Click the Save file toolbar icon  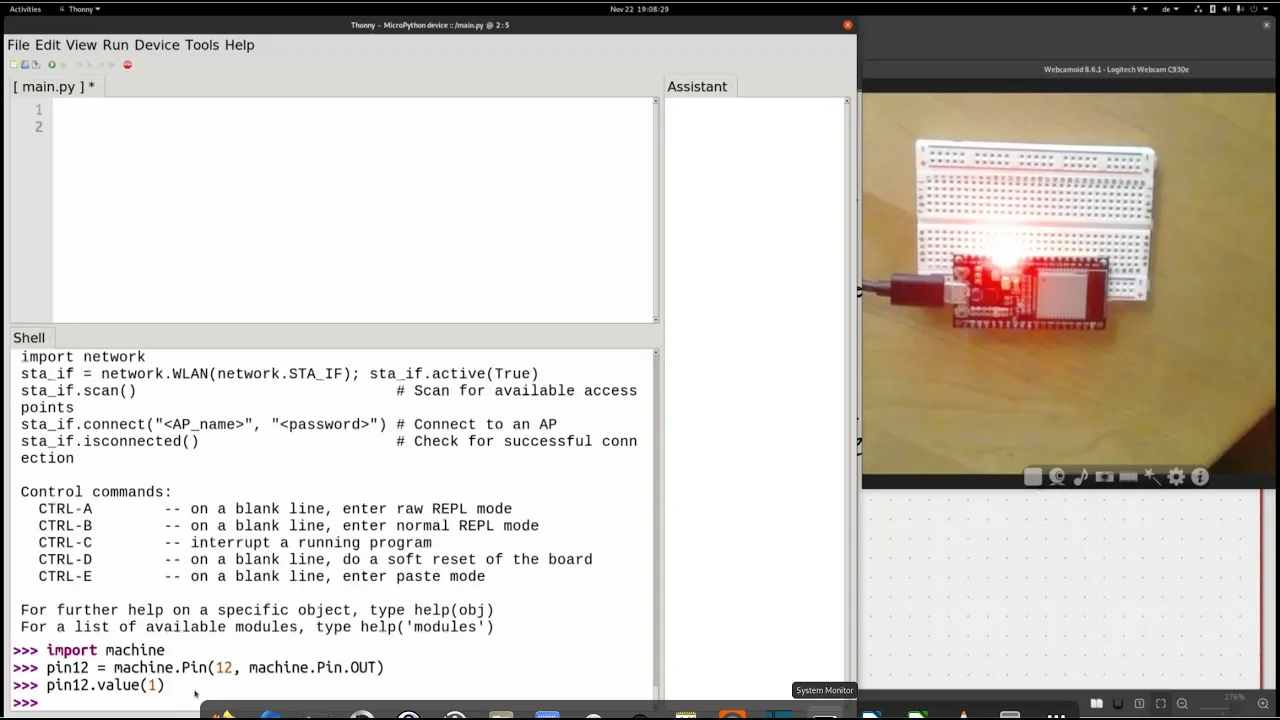36,64
